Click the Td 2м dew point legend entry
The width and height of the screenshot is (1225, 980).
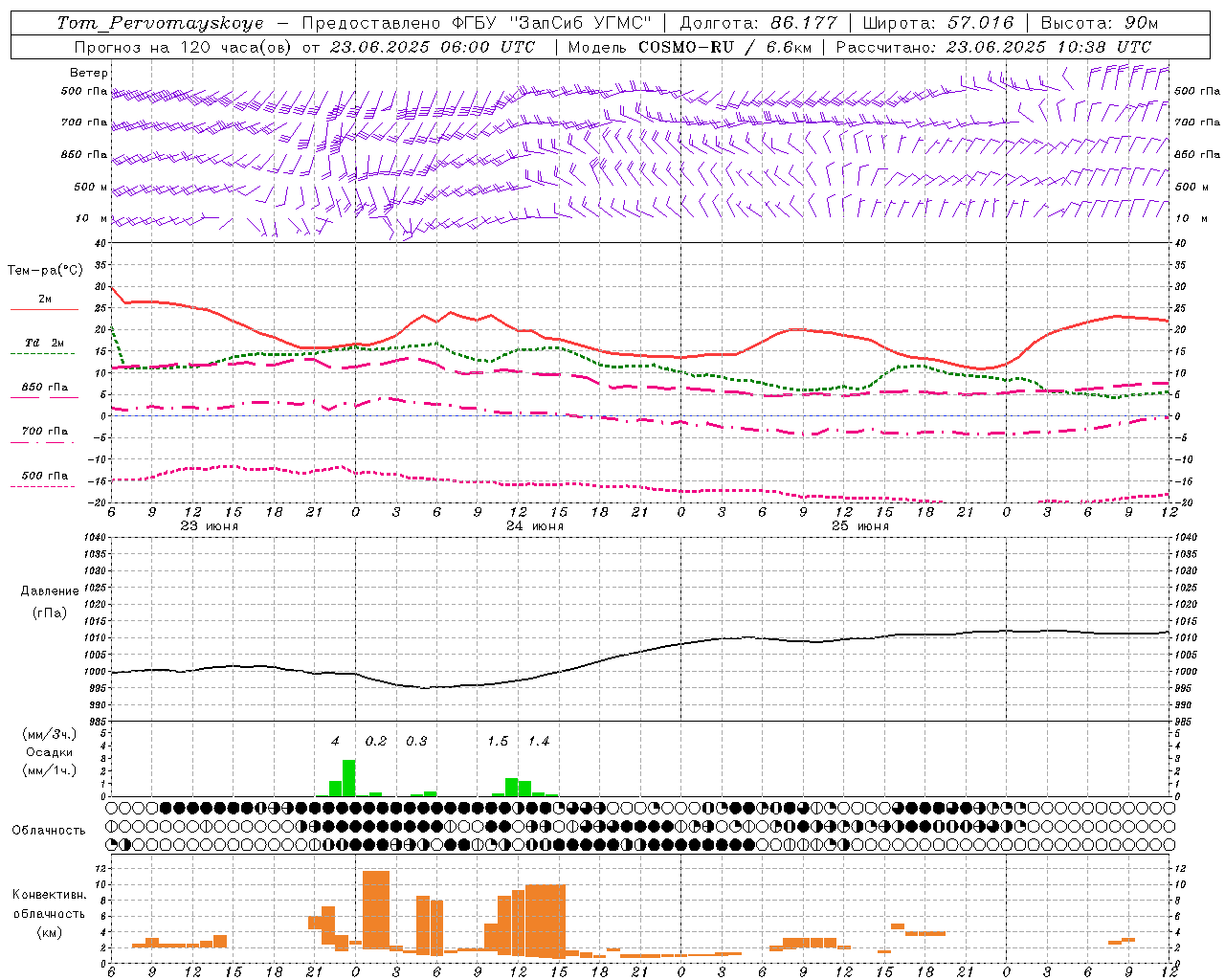pyautogui.click(x=44, y=343)
